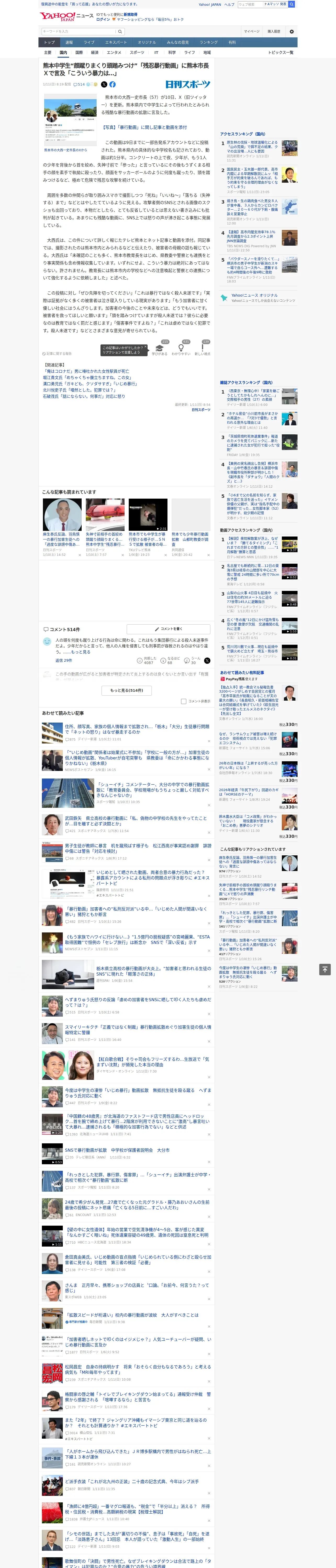
Task: Open the みんなの意見 navigation tab
Action: (178, 43)
